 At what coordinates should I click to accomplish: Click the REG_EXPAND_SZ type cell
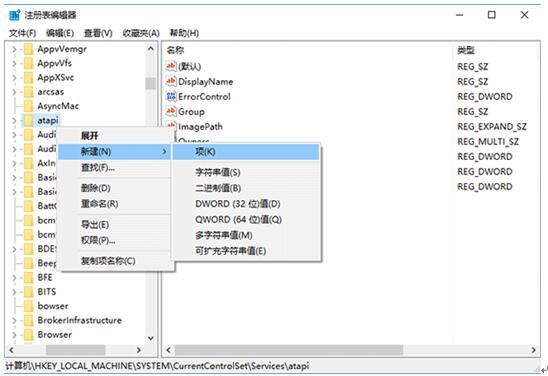click(492, 127)
